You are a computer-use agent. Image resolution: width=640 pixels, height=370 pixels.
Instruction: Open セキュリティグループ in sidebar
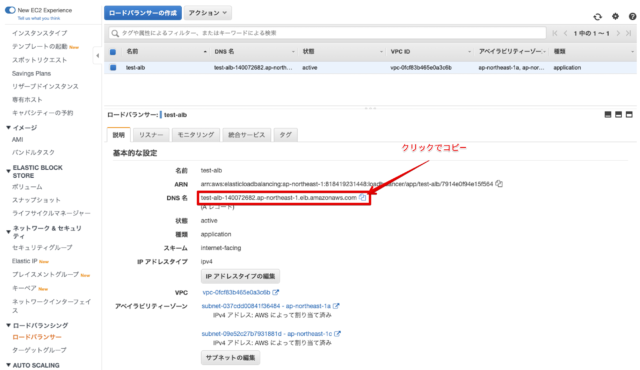42,247
